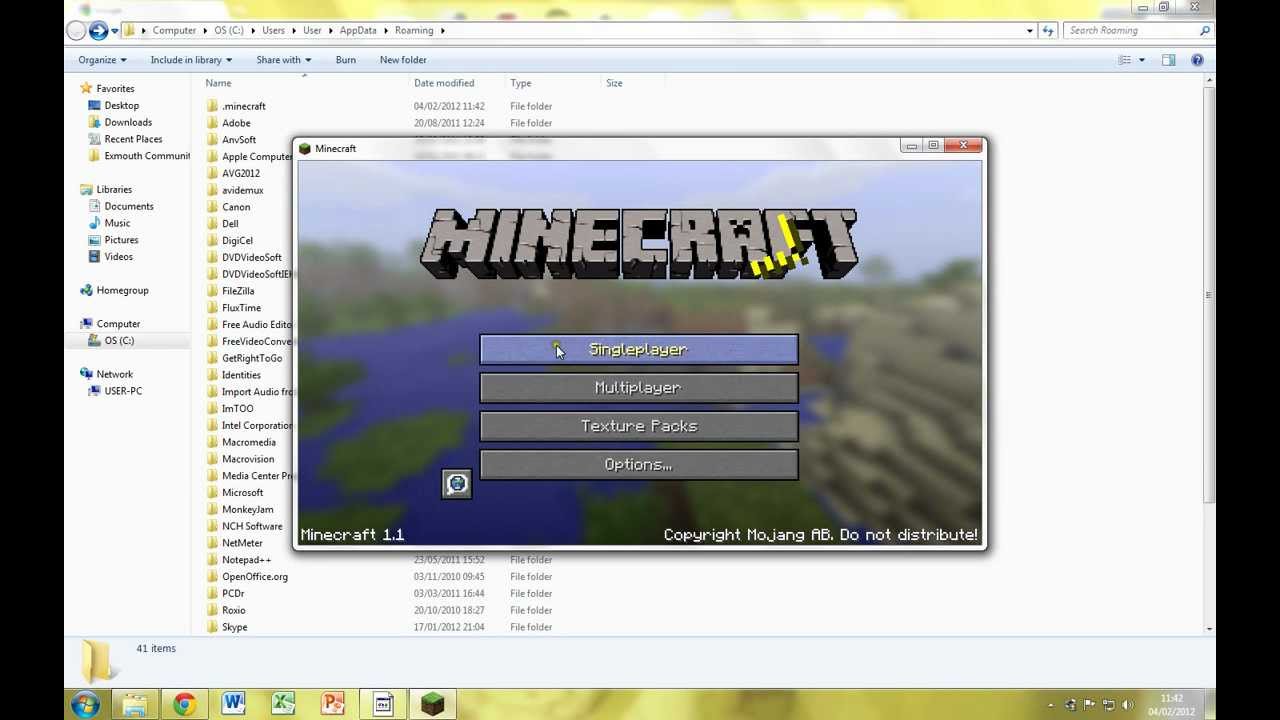Select OS (C:) drive in navigation pane
The height and width of the screenshot is (720, 1280).
coord(119,341)
